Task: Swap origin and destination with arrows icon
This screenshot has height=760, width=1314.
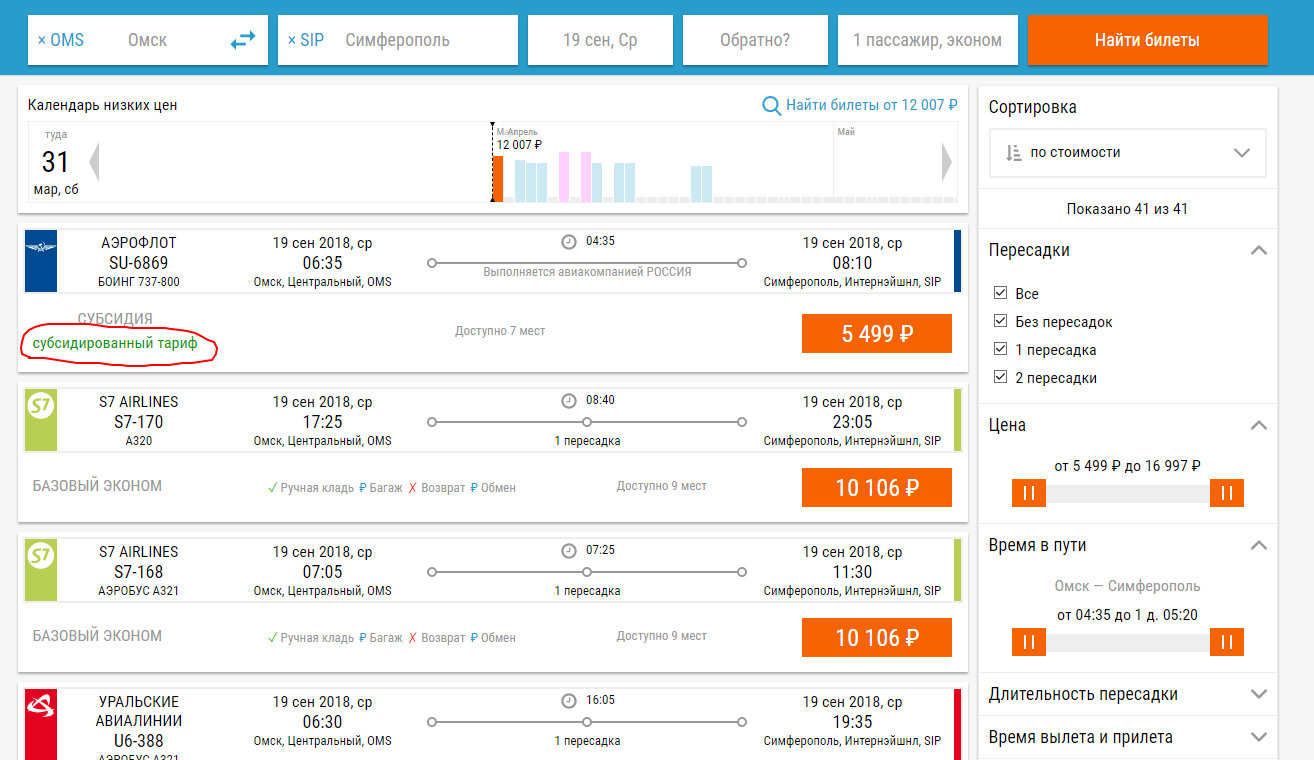Action: click(x=243, y=41)
